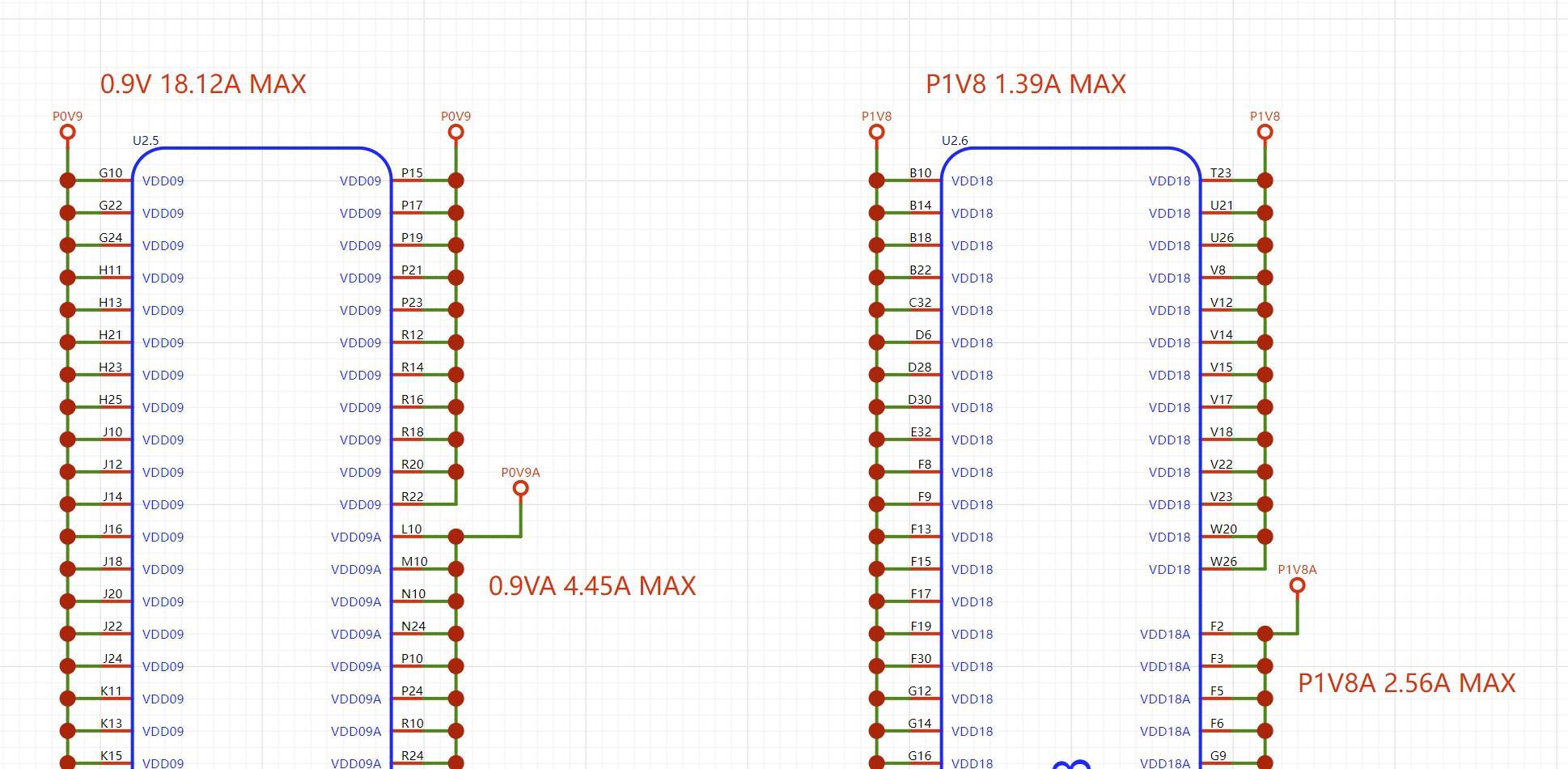1568x769 pixels.
Task: Click pin number R22 on U2.5
Action: pyautogui.click(x=413, y=497)
